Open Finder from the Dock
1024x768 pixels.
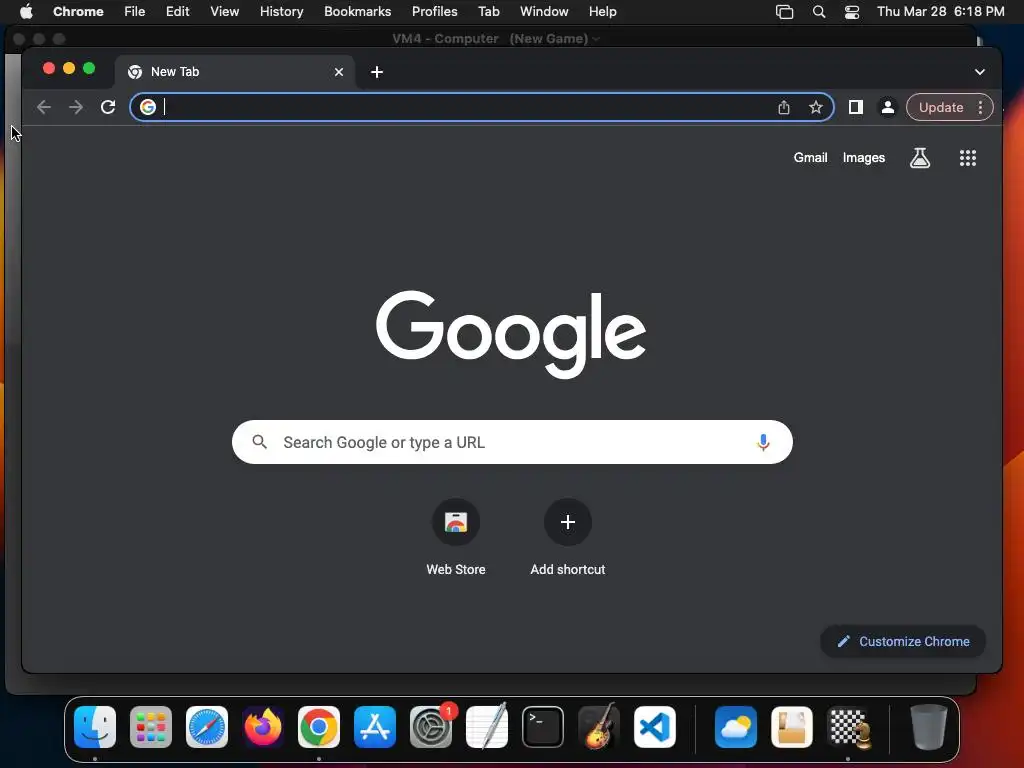tap(95, 727)
